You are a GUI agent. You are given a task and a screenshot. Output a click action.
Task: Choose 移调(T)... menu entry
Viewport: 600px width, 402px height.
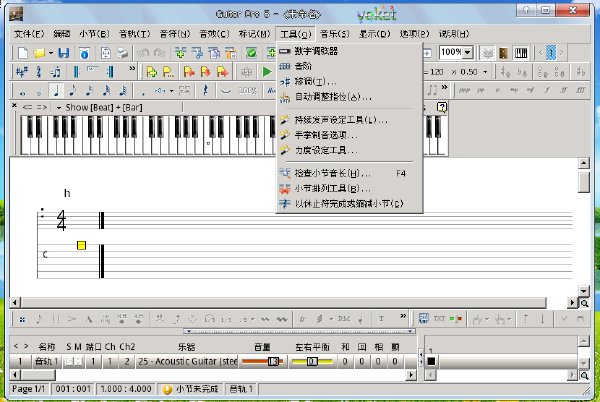click(x=349, y=81)
